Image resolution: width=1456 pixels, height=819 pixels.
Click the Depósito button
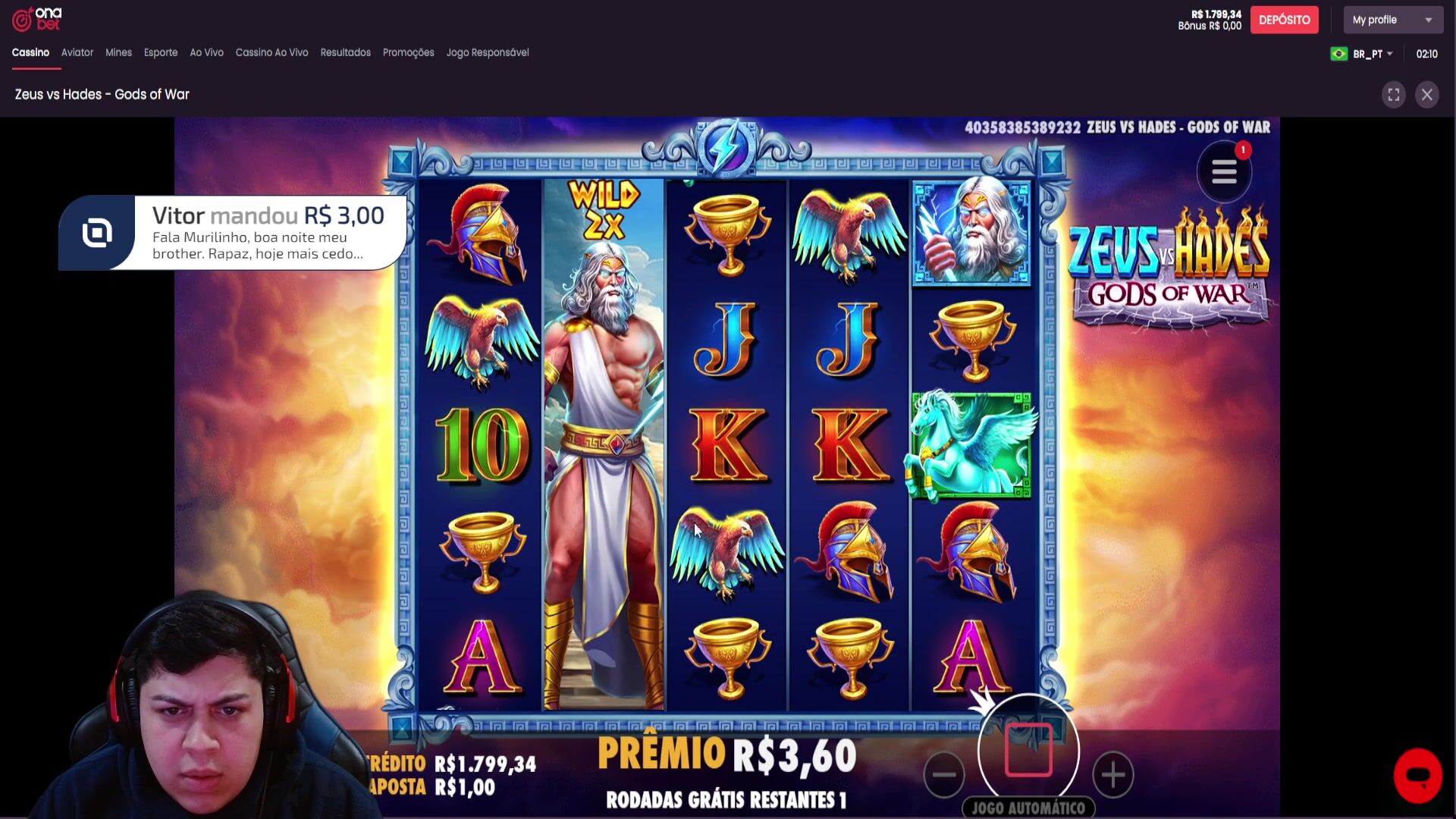1284,20
